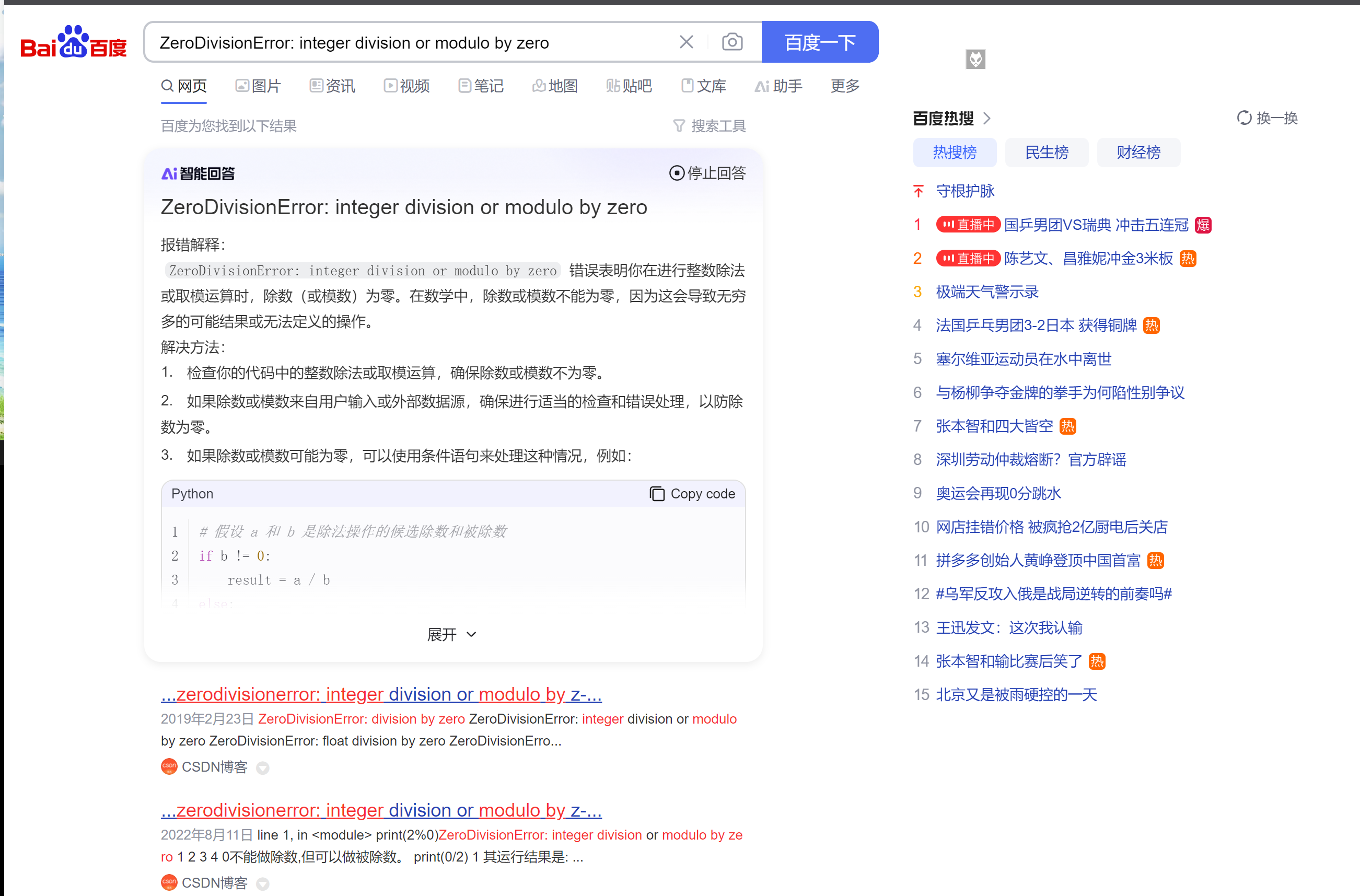Open second zerodivisionerror result dated 2022
Screen dimensions: 1360x896
click(381, 810)
